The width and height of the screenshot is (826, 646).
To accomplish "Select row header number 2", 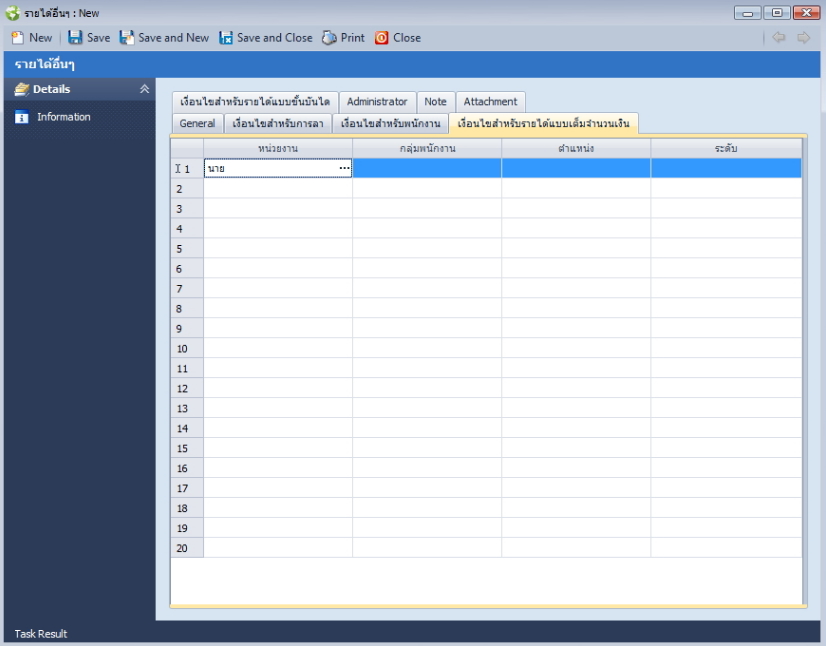I will [x=187, y=189].
